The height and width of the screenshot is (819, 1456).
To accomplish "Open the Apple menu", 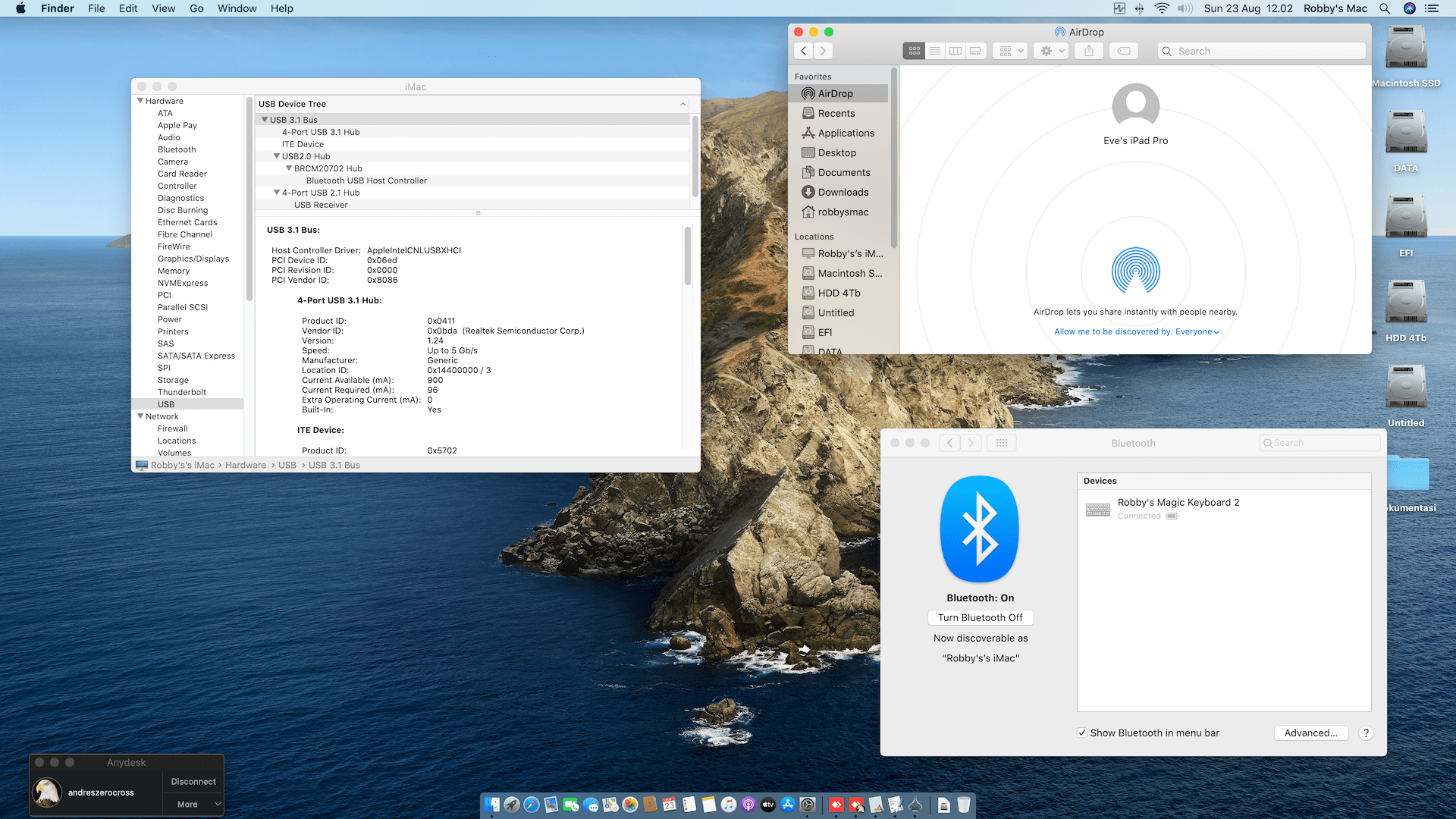I will click(x=20, y=8).
